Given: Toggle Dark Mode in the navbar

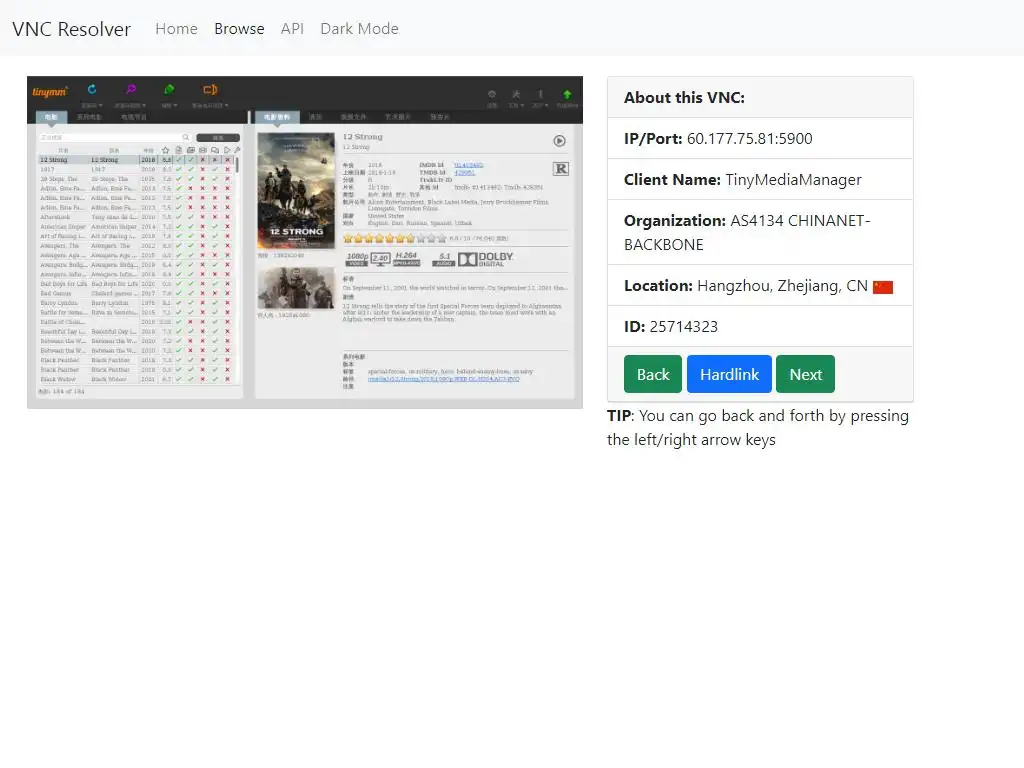Looking at the screenshot, I should (359, 29).
